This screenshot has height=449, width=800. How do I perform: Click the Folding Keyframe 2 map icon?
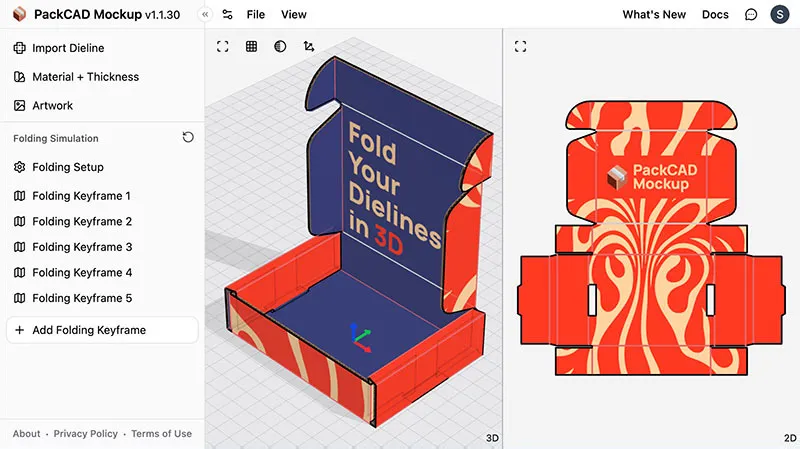click(19, 221)
